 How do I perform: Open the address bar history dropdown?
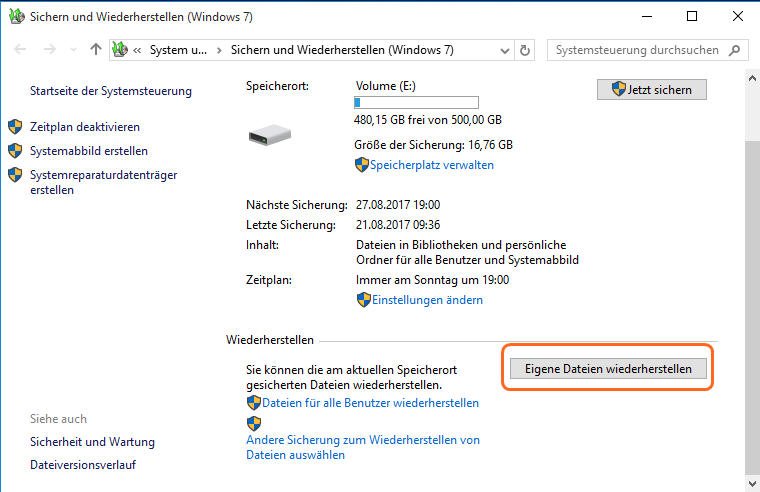point(504,50)
